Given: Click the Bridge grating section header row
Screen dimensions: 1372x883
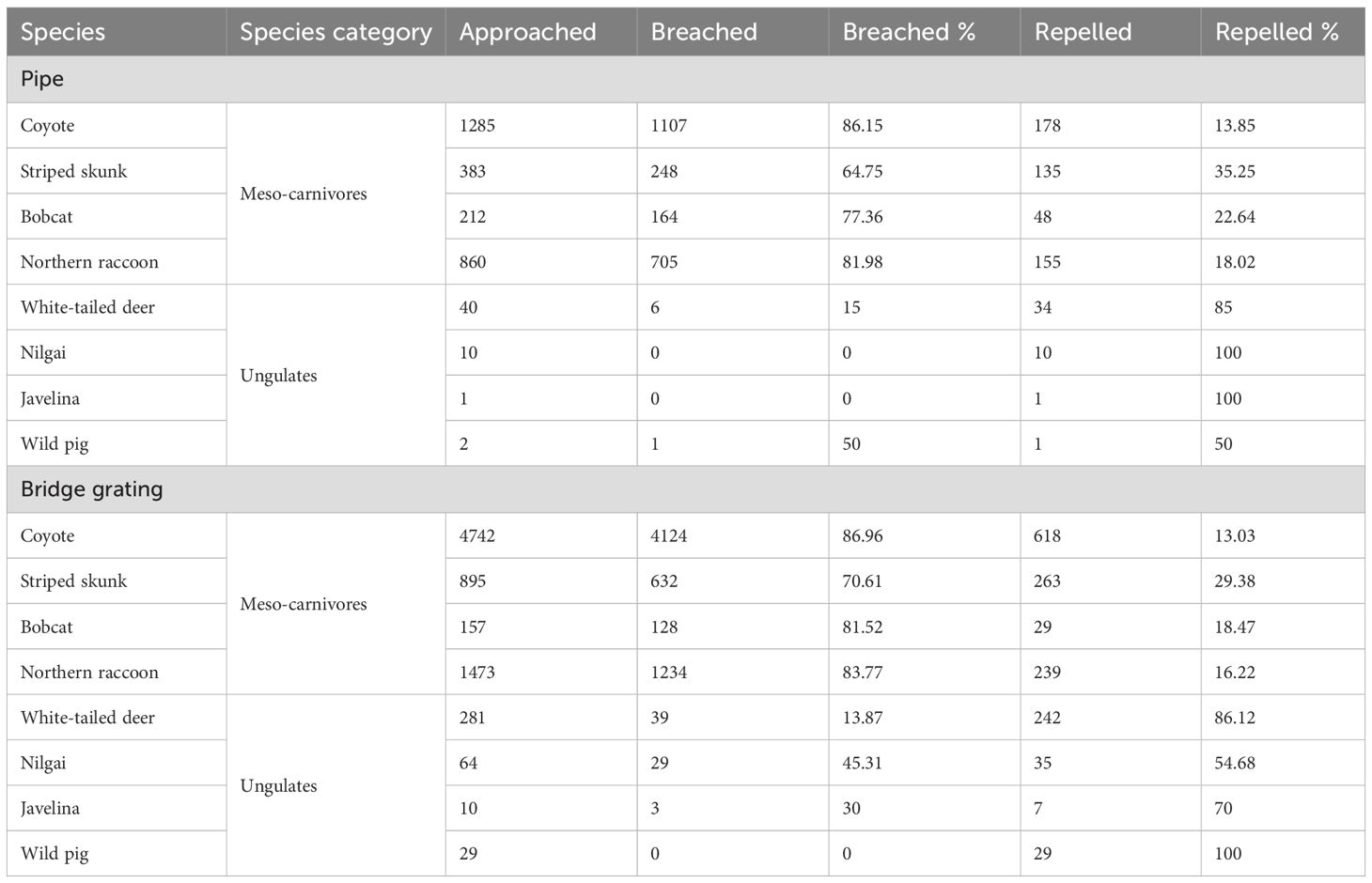Looking at the screenshot, I should pyautogui.click(x=686, y=489).
